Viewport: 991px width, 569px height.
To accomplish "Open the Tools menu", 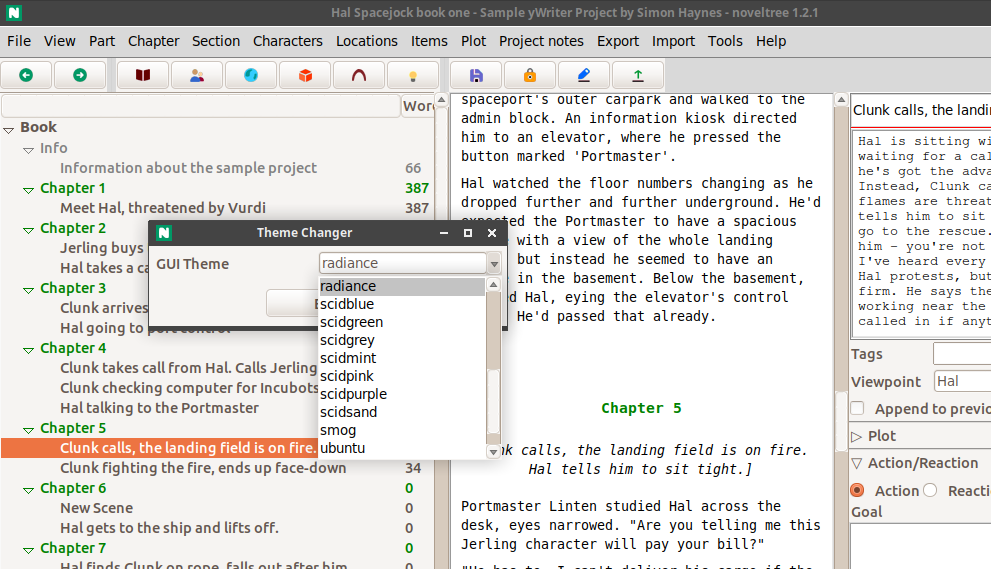I will click(x=725, y=41).
